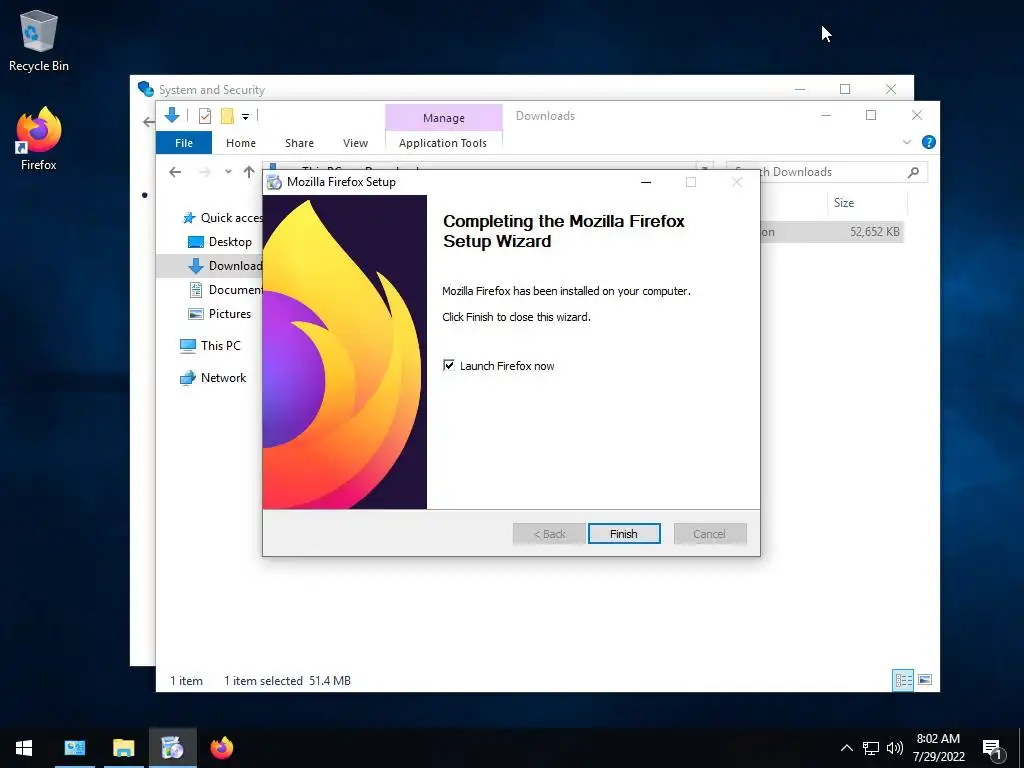Click the search magnifier icon

913,172
